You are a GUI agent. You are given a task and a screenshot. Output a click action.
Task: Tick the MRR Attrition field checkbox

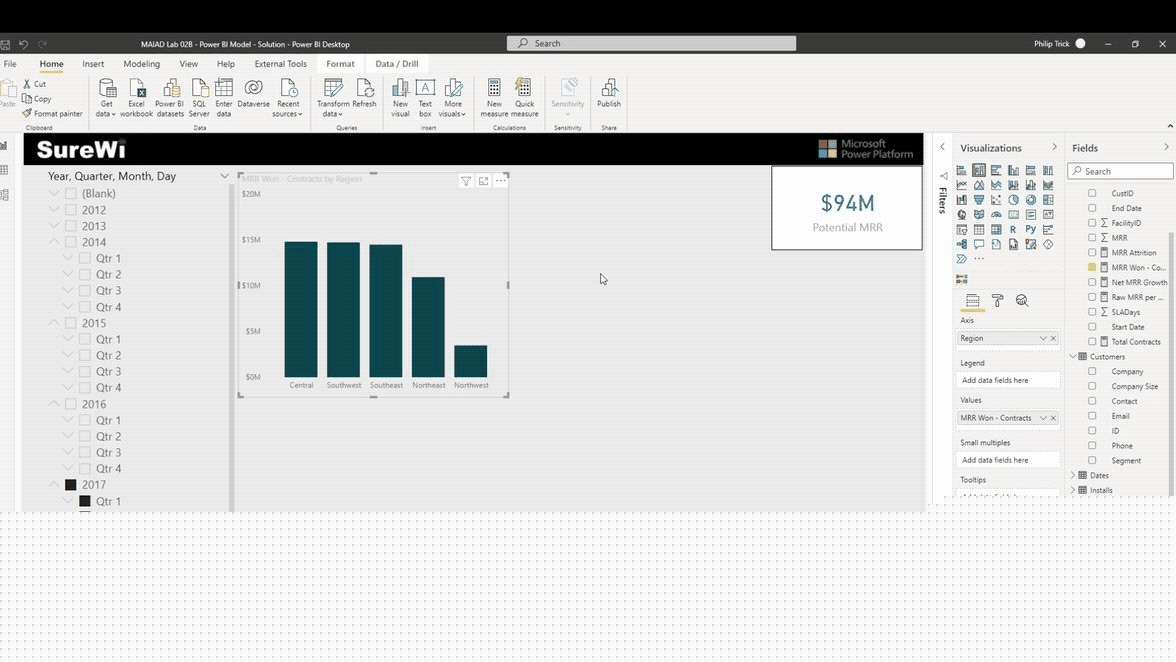point(1092,253)
